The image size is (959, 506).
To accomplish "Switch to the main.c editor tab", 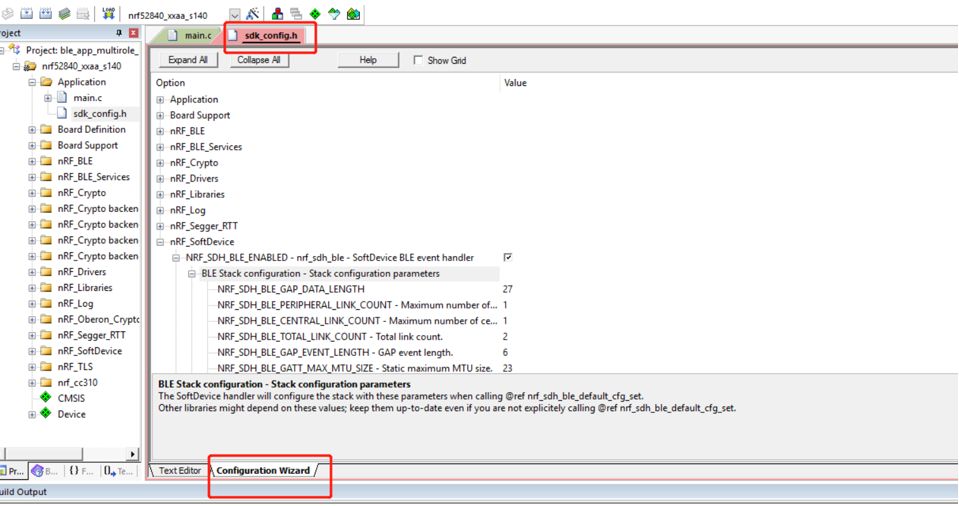I will click(190, 36).
